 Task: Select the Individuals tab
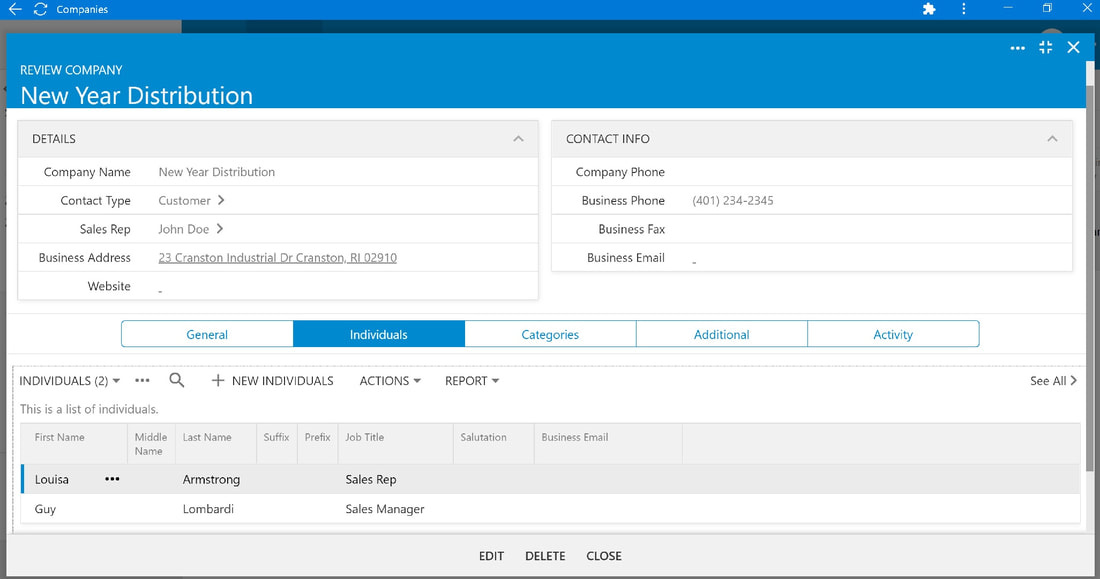(x=379, y=334)
